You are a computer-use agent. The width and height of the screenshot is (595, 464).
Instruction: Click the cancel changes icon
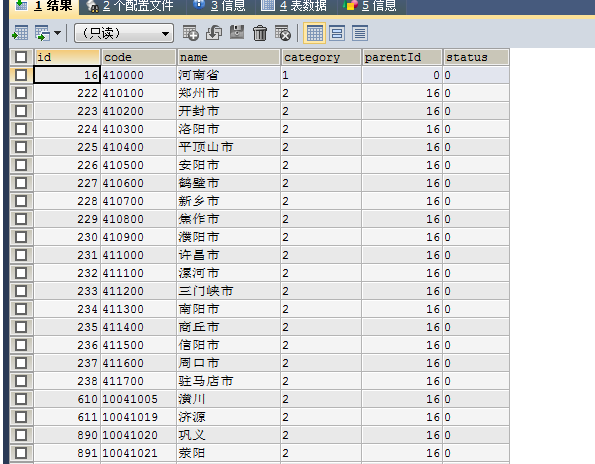(283, 33)
